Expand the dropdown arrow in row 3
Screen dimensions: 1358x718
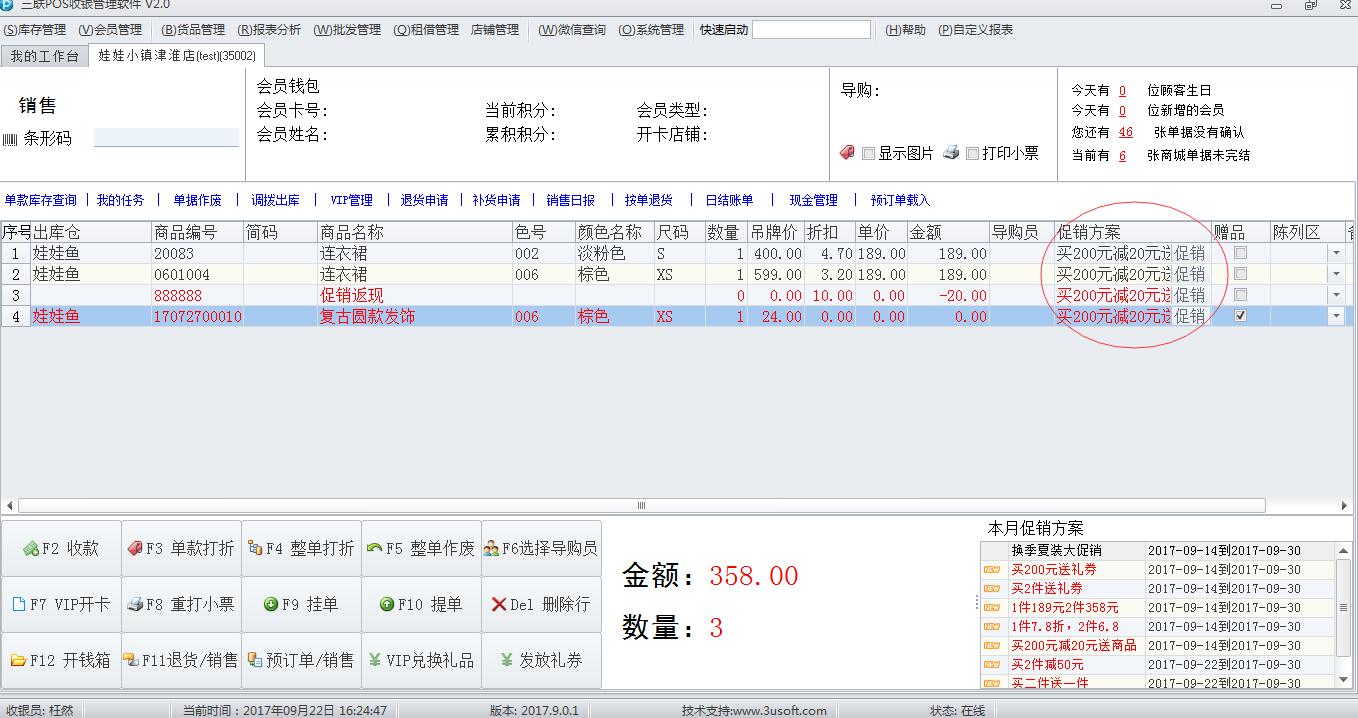[x=1335, y=296]
